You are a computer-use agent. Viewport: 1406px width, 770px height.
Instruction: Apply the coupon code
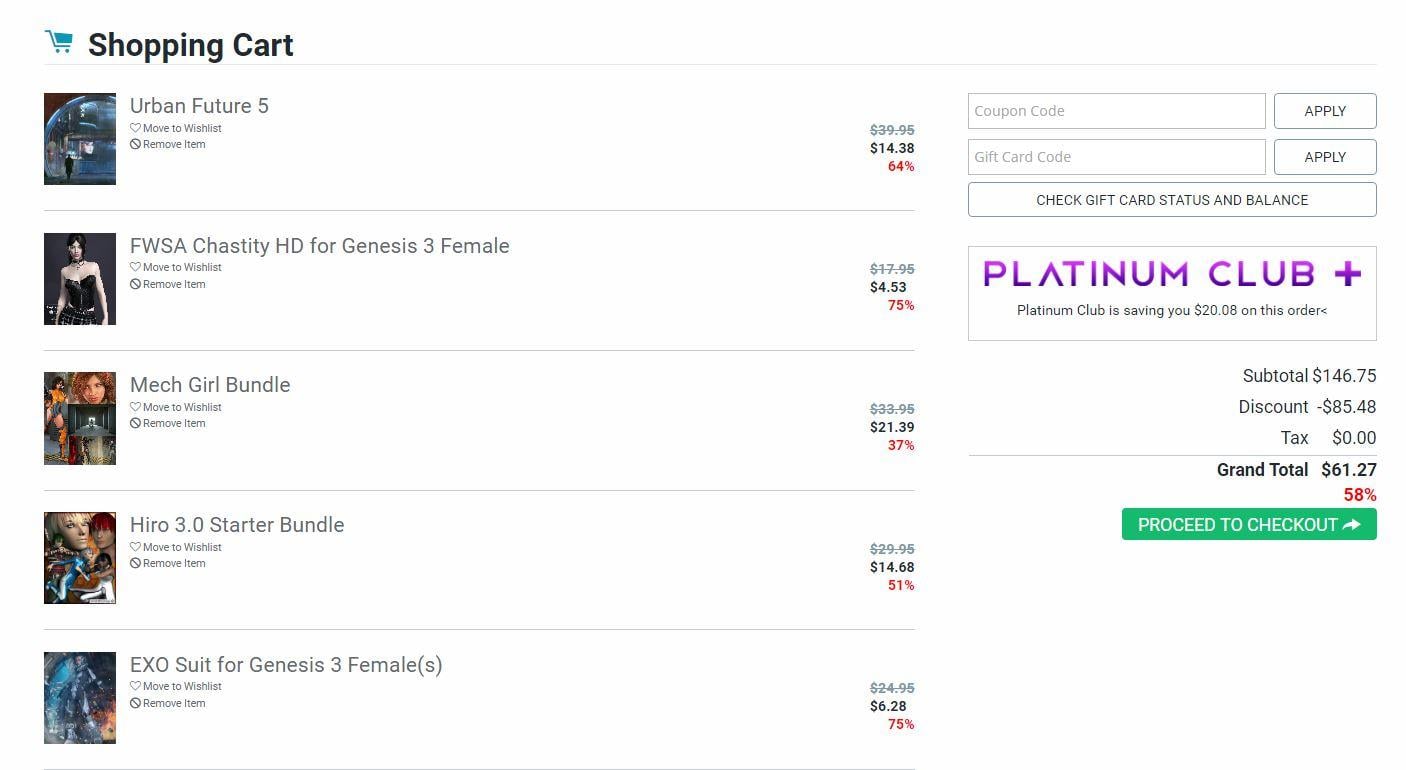pos(1325,111)
